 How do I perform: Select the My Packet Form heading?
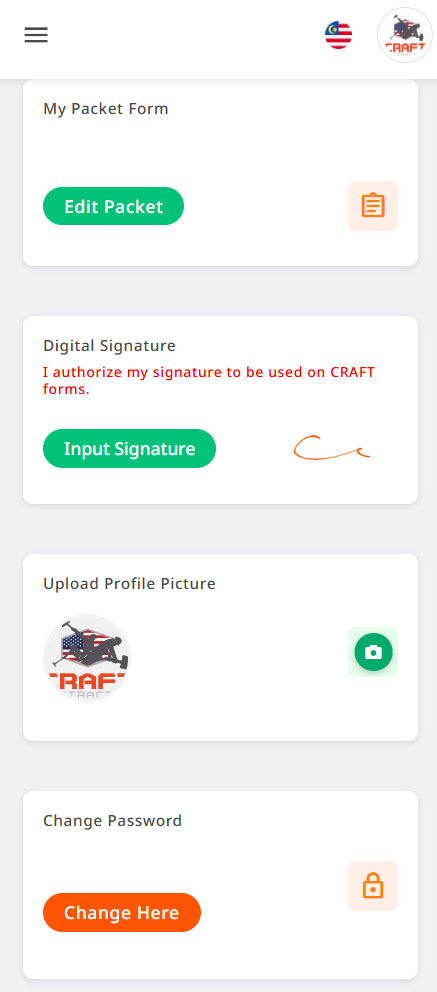tap(106, 109)
